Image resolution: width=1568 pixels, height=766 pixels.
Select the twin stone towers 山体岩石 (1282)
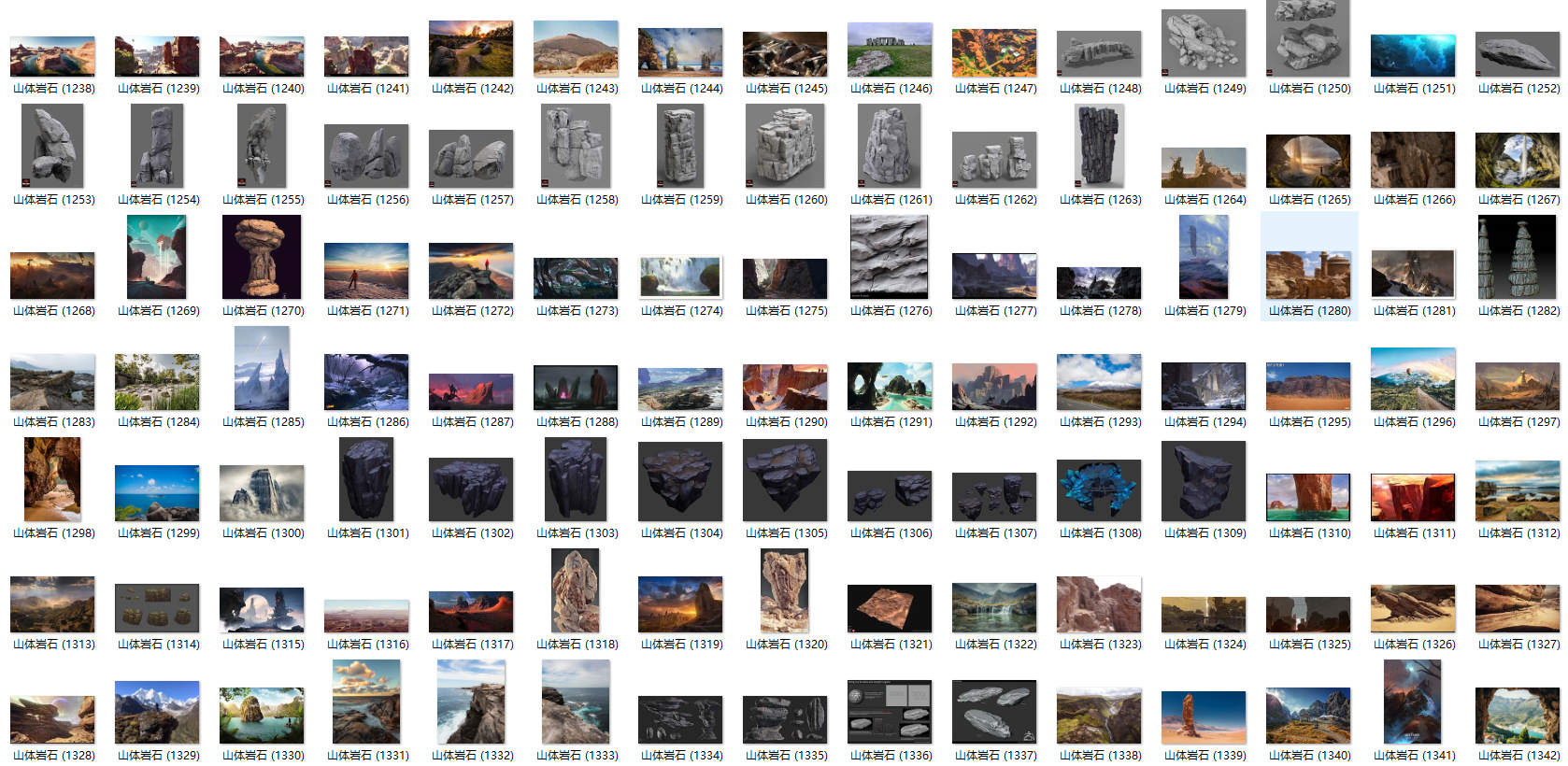click(1518, 257)
